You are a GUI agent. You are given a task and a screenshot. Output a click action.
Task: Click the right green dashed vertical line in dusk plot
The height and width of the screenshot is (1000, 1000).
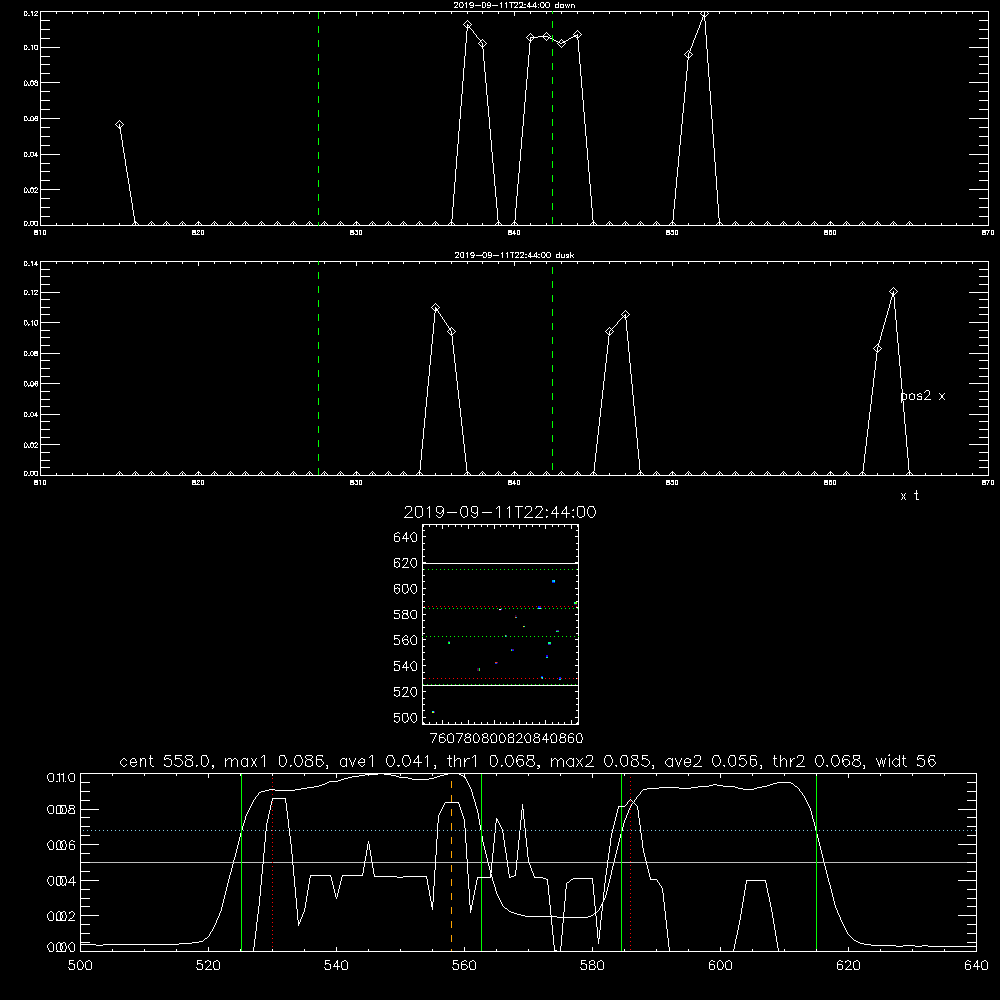552,368
